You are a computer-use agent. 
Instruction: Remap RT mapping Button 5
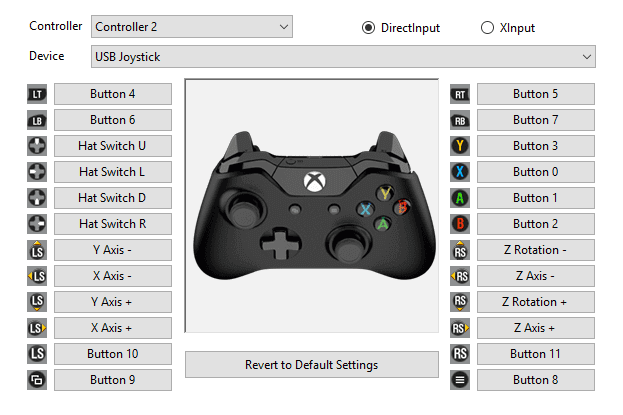click(x=536, y=94)
